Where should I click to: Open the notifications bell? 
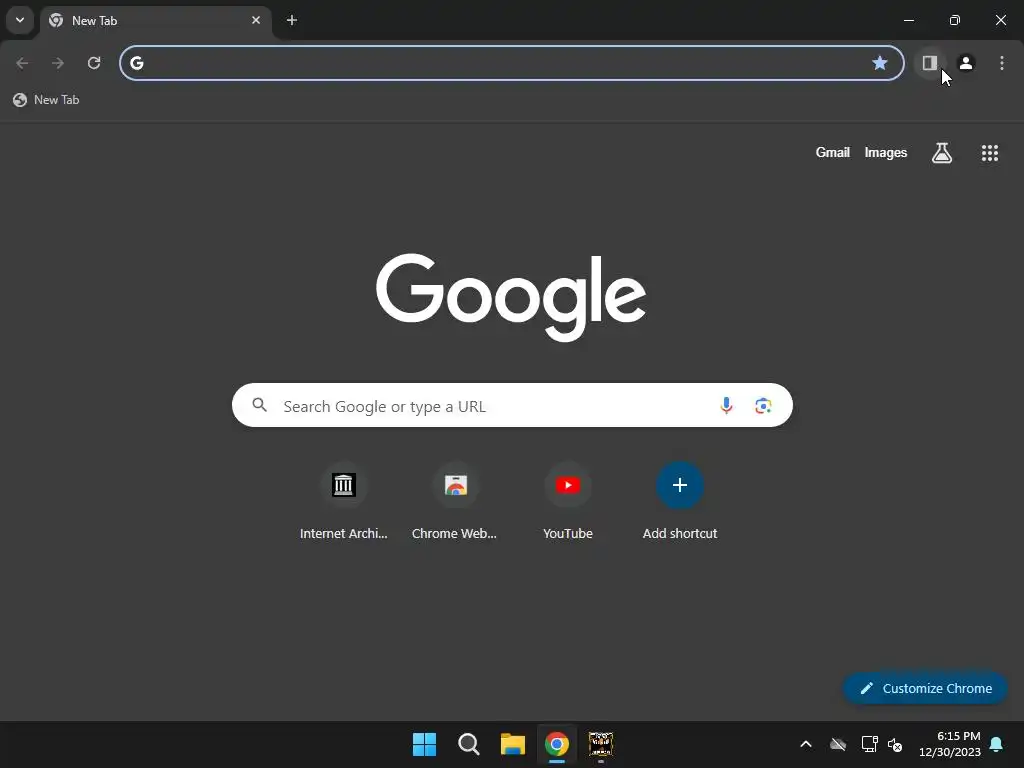click(997, 744)
